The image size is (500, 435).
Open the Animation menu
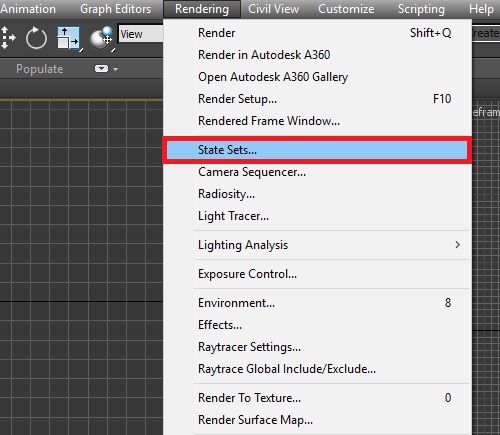click(28, 9)
